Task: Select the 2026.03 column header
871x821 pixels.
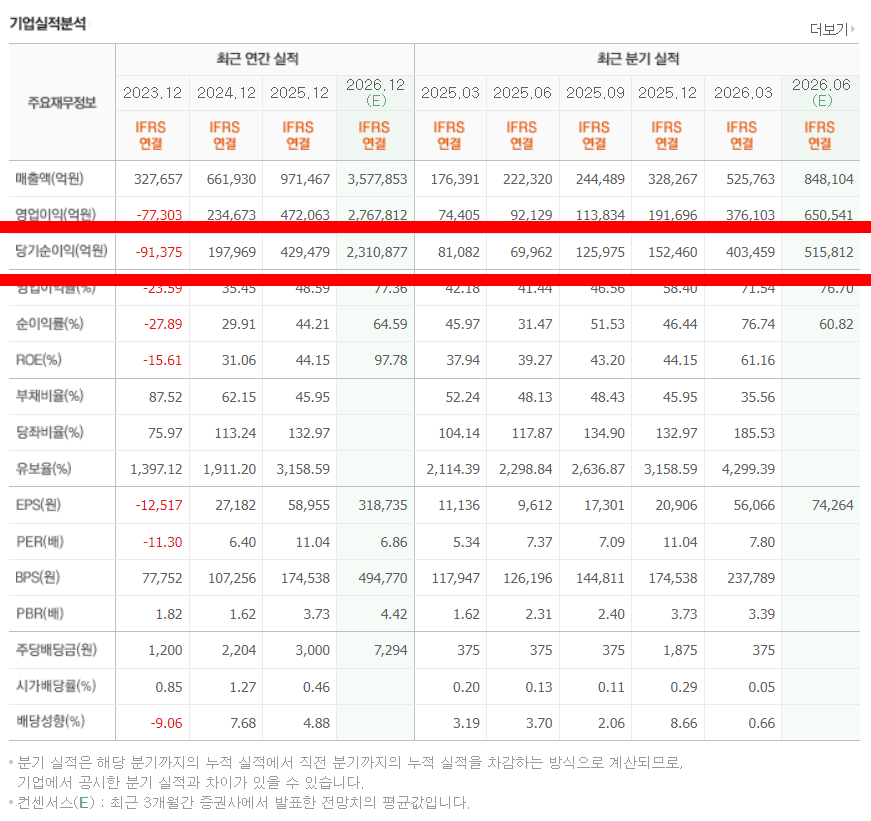Action: pyautogui.click(x=743, y=93)
